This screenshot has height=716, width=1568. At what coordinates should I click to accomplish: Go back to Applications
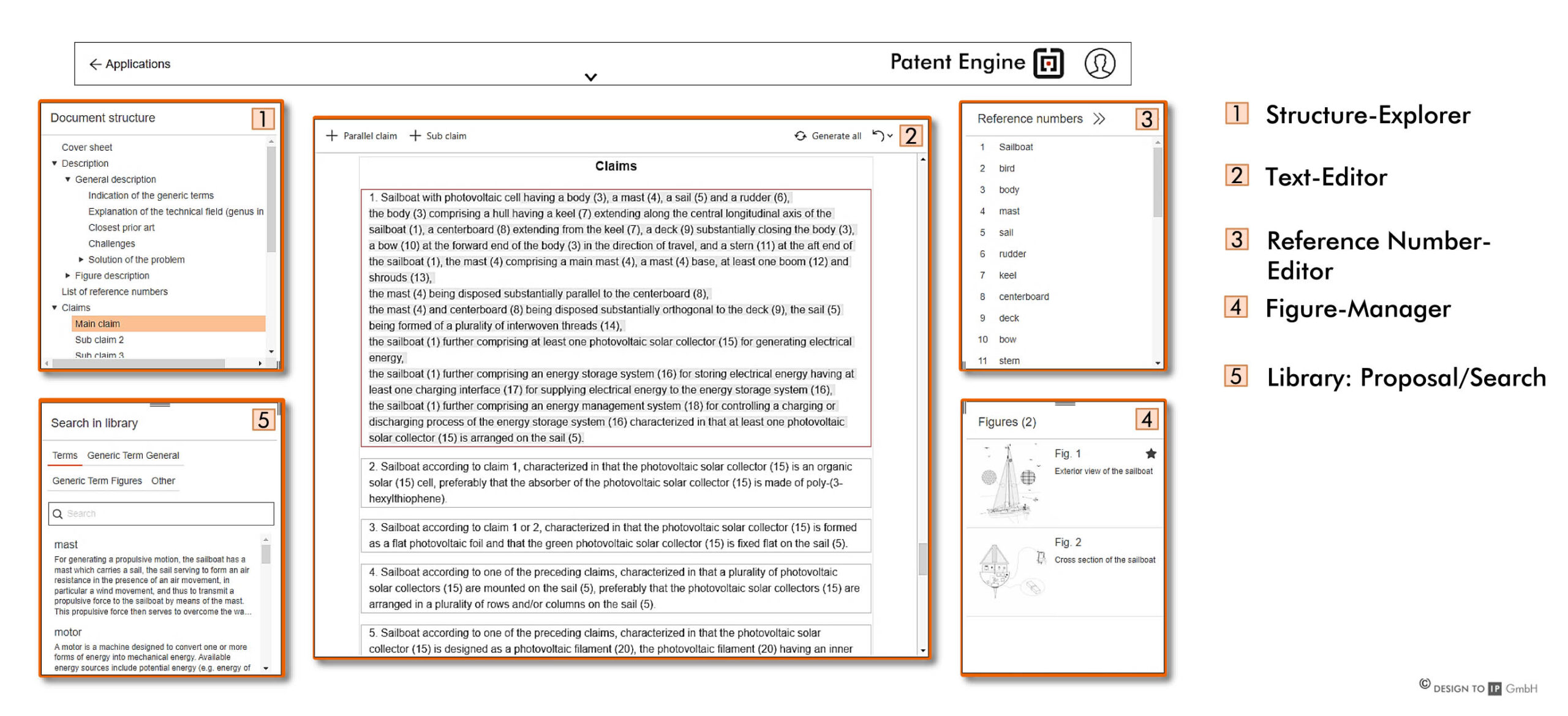coord(129,64)
